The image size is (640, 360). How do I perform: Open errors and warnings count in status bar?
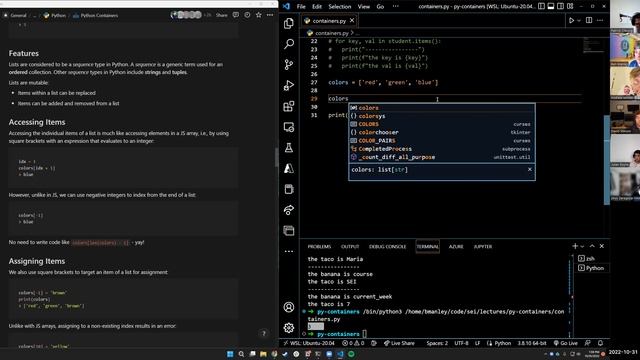tap(353, 343)
